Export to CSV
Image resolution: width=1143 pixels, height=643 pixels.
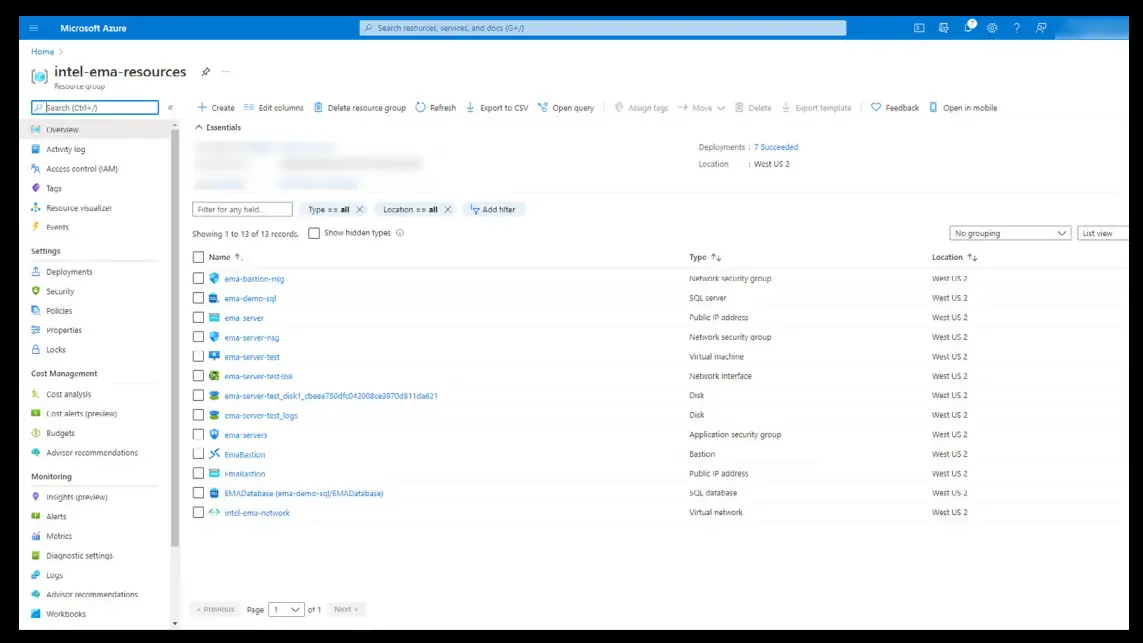point(497,108)
